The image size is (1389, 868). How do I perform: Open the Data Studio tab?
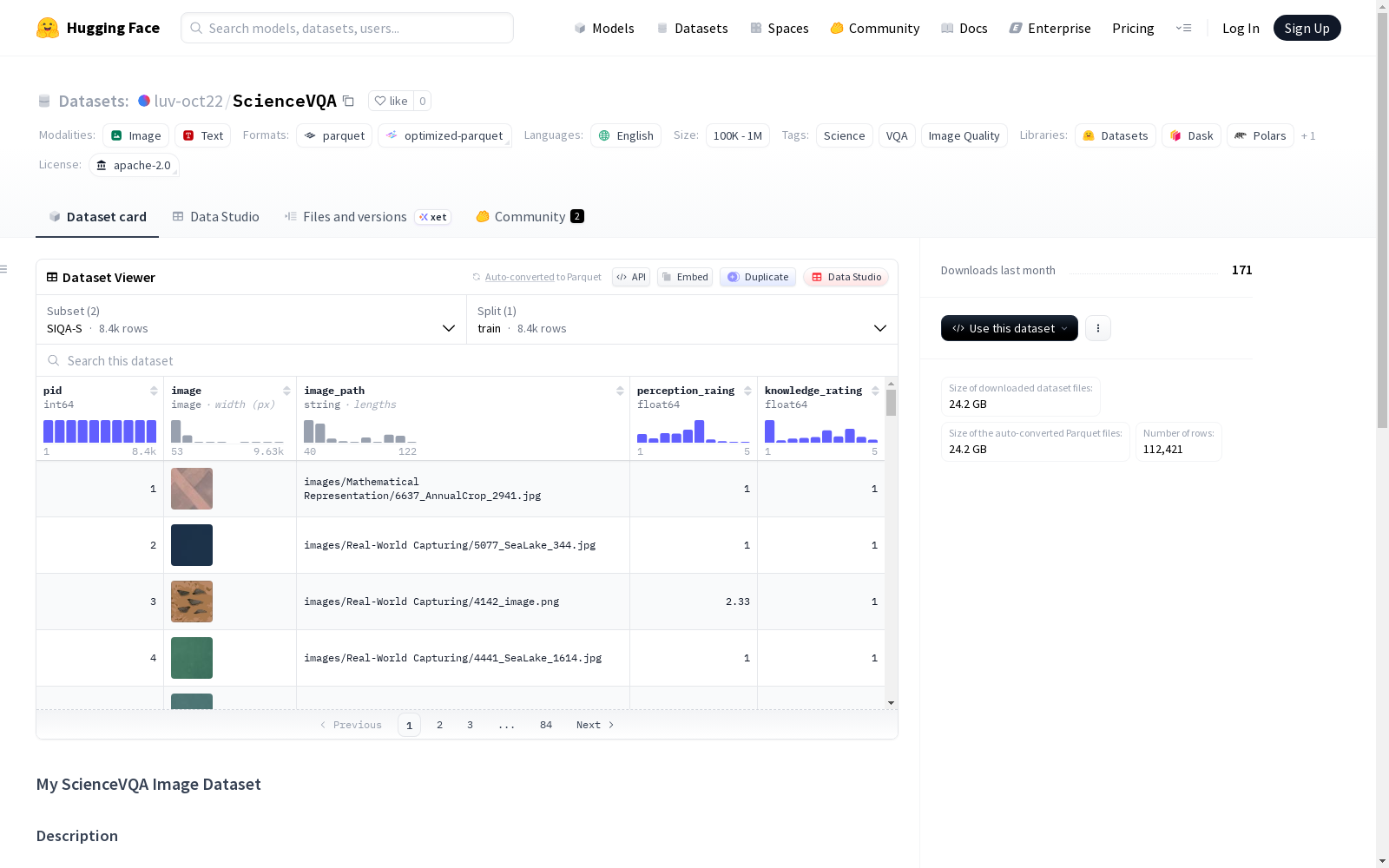[x=215, y=217]
